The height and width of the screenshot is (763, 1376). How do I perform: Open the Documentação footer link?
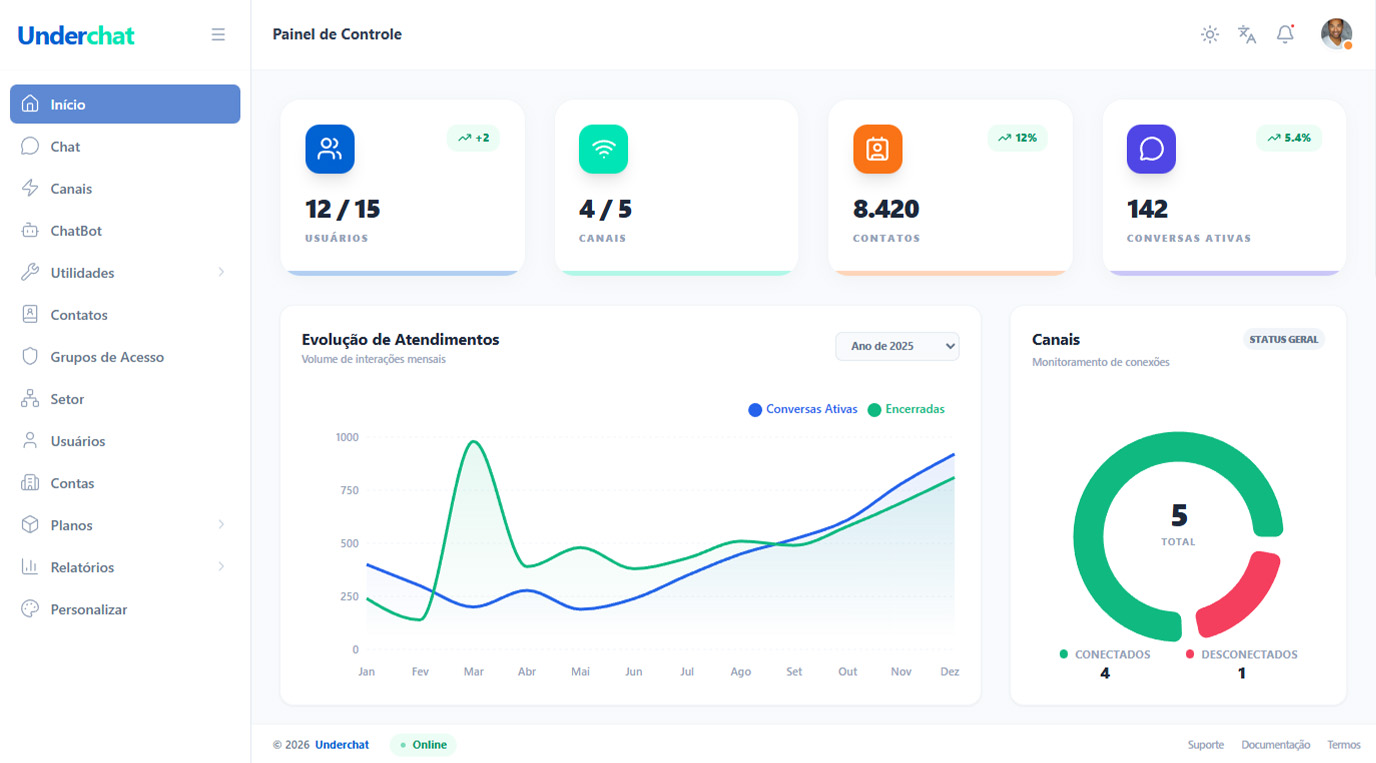[x=1275, y=745]
